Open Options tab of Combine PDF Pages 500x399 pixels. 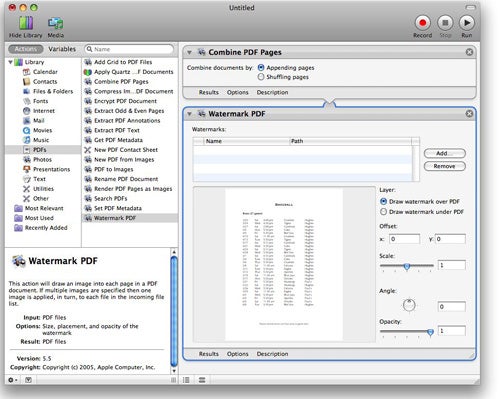pos(238,92)
